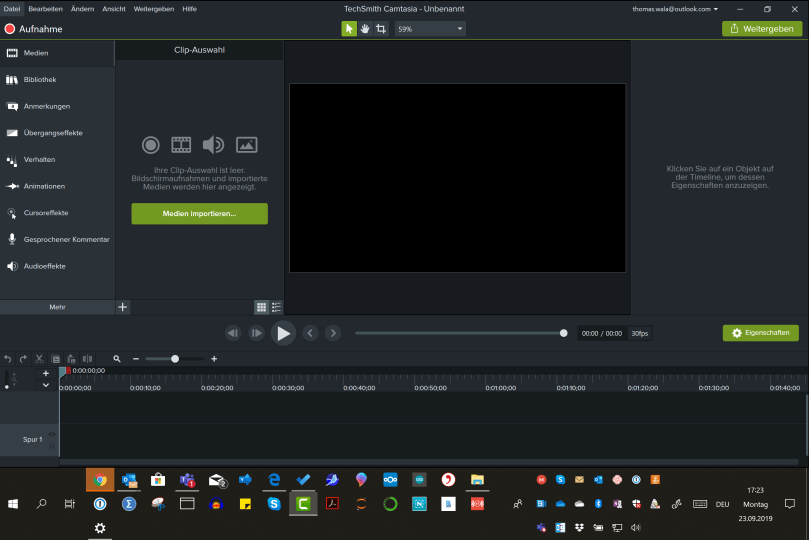Hide Spur 1 with the eye icon
This screenshot has height=540, width=809.
click(x=52, y=434)
